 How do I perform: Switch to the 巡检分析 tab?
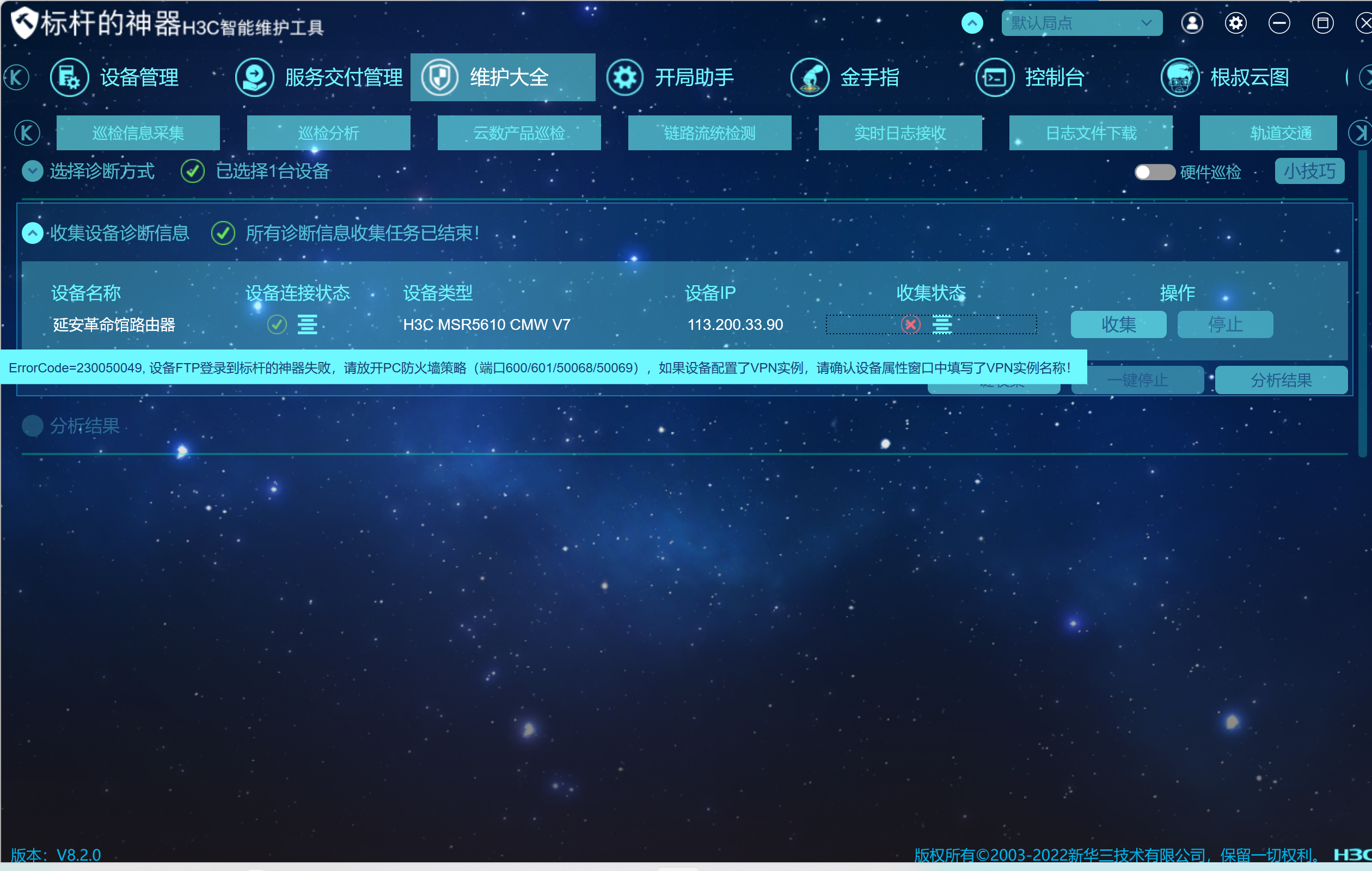[328, 133]
